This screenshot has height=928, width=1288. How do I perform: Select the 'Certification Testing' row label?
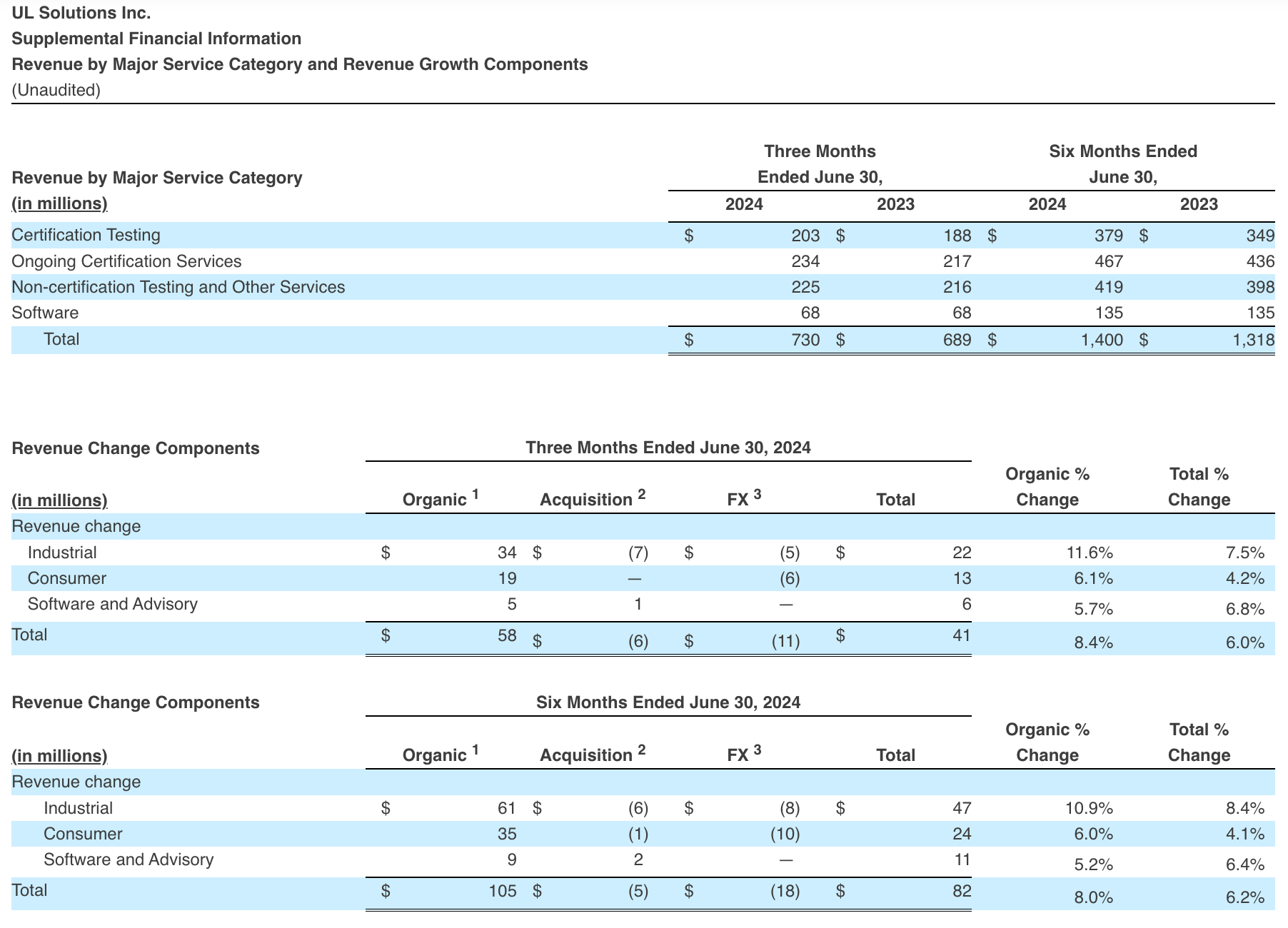[86, 235]
